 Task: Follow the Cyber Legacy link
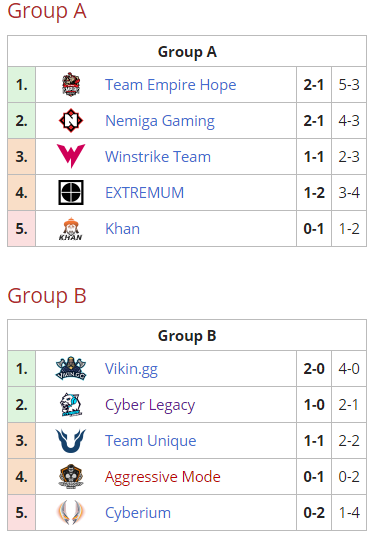click(x=150, y=405)
